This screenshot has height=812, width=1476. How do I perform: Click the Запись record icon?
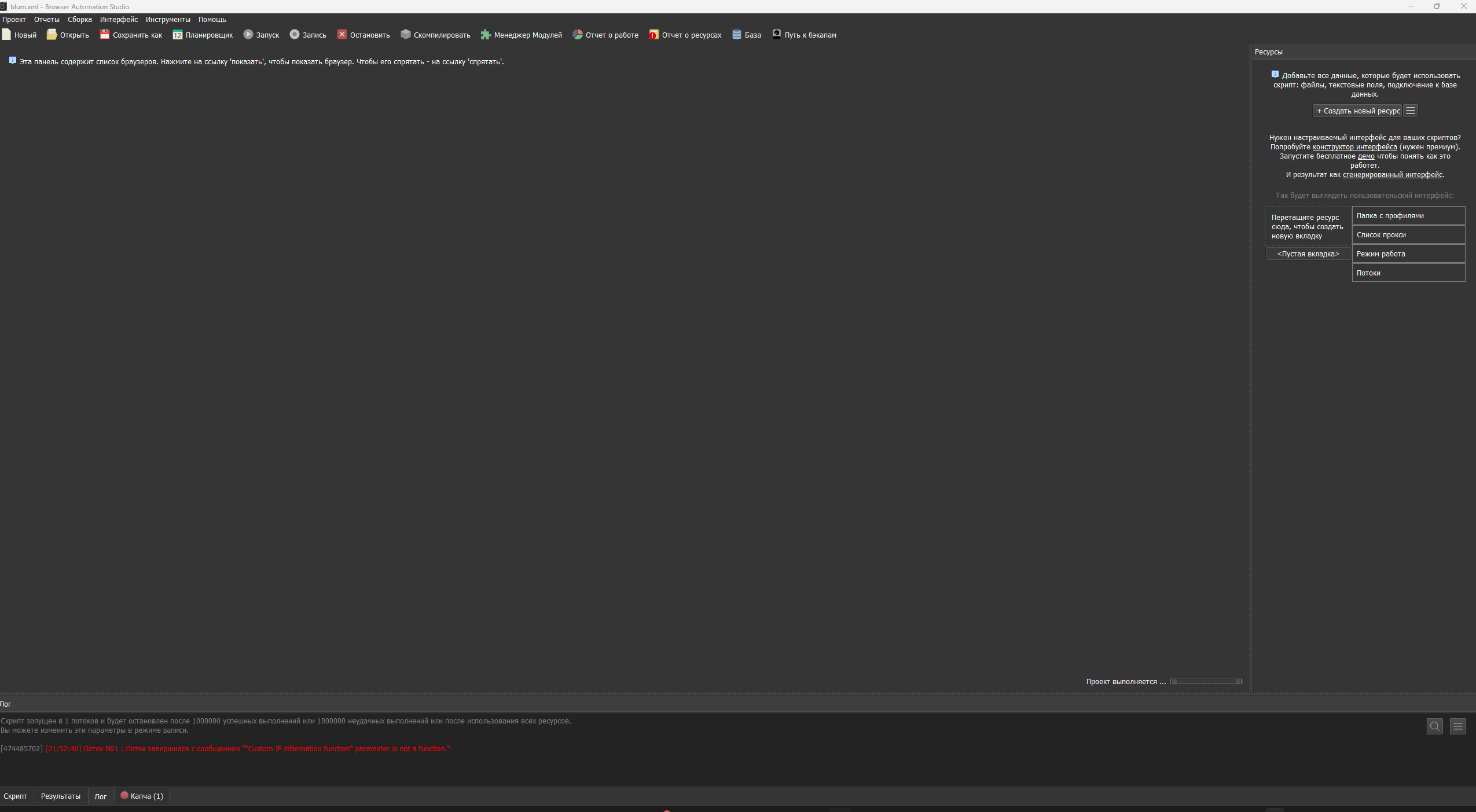click(295, 35)
